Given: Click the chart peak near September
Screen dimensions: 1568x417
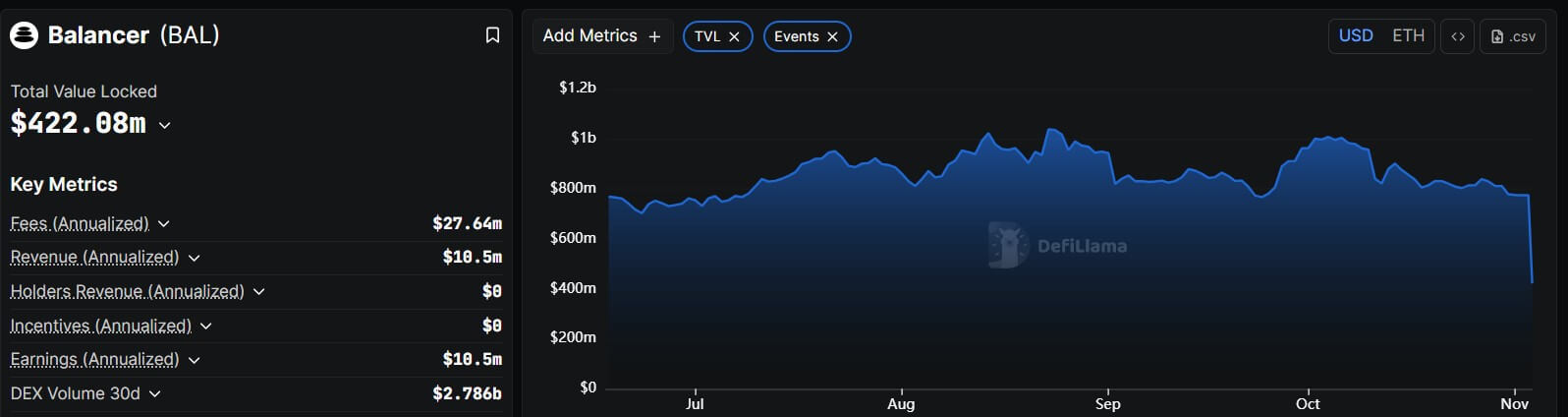Looking at the screenshot, I should point(1051,130).
